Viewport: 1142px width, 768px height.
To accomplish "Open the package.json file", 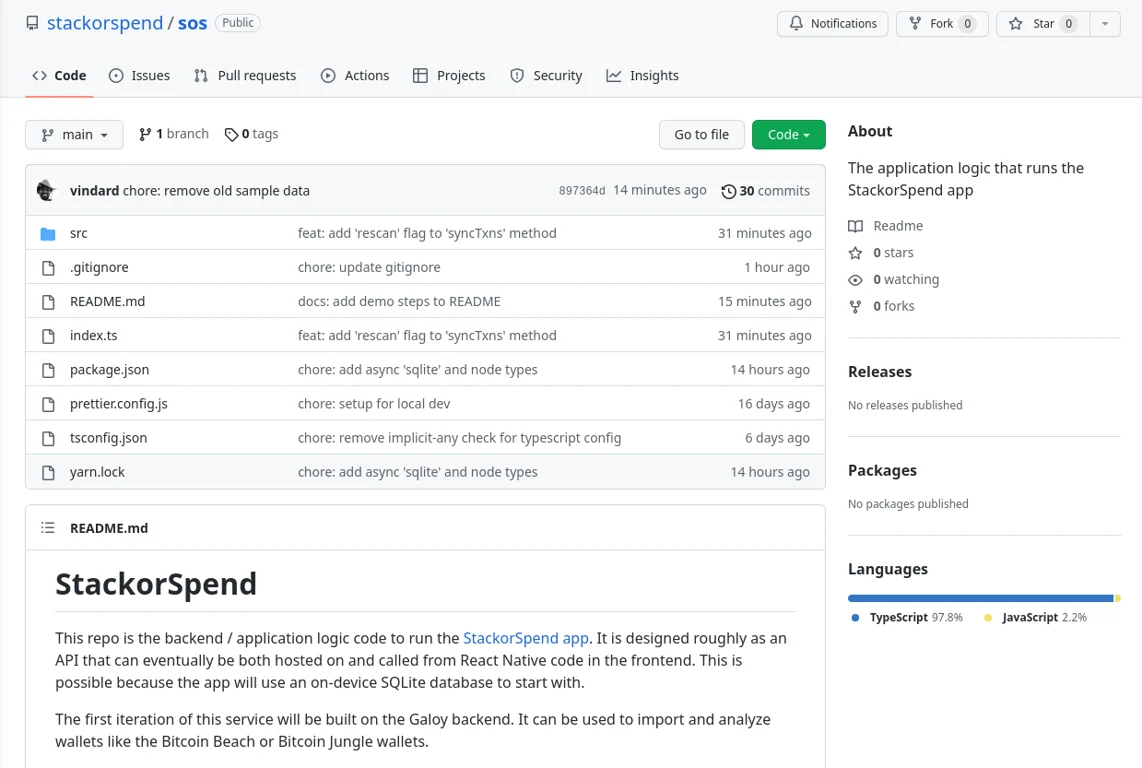I will 109,370.
